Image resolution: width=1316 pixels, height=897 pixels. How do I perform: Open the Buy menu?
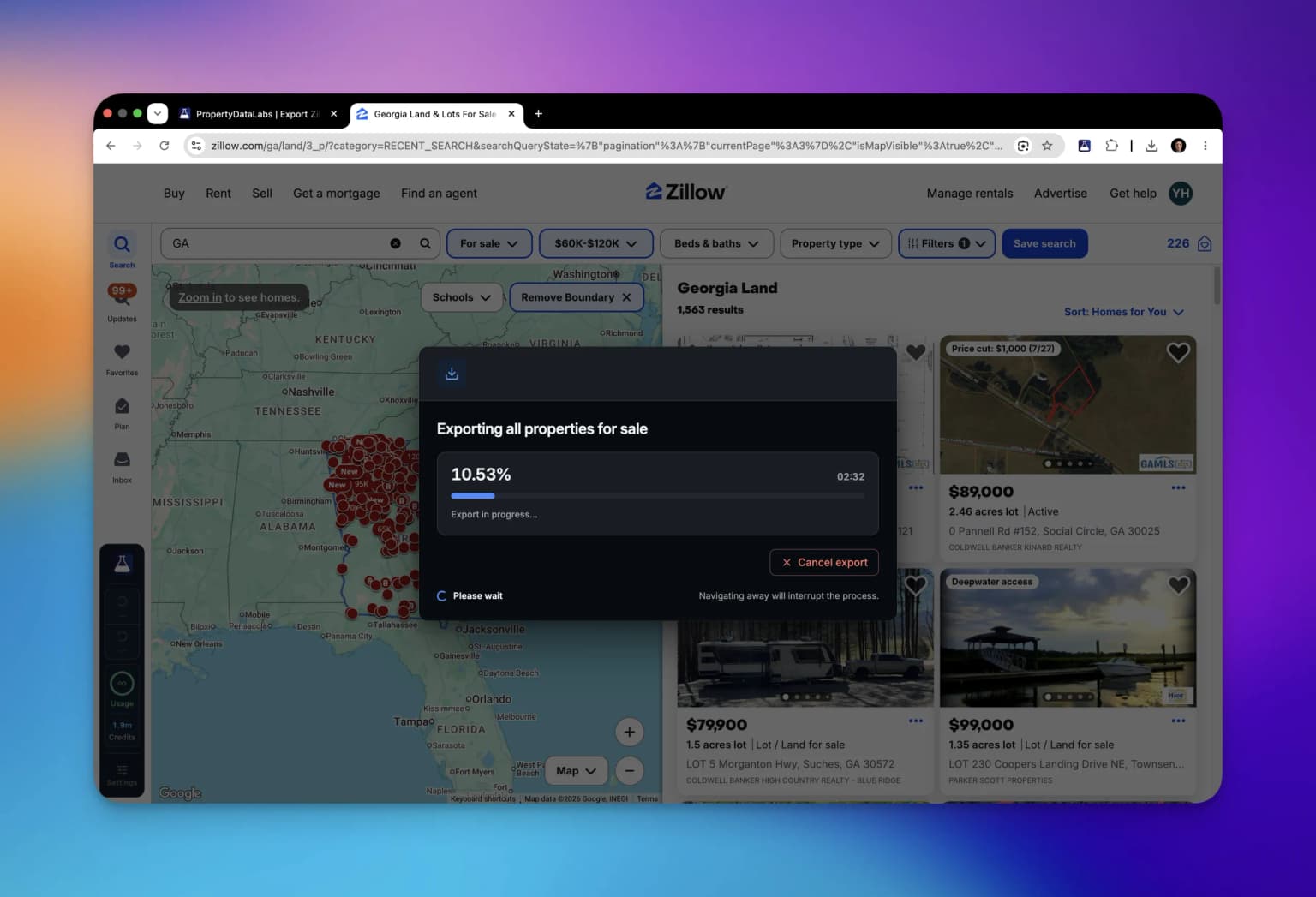click(174, 194)
